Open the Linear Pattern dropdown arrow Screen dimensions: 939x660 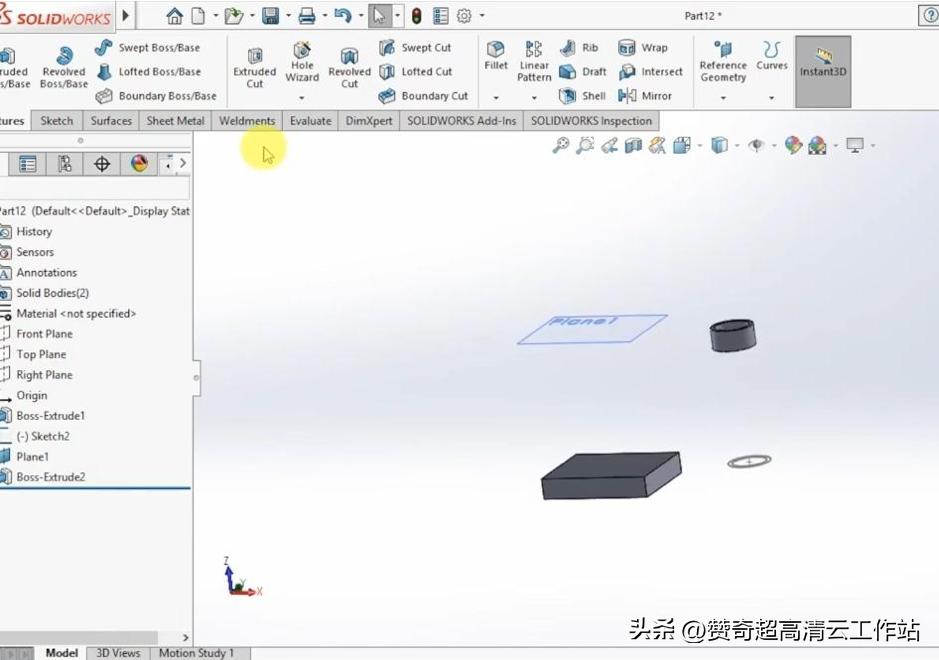(x=533, y=97)
